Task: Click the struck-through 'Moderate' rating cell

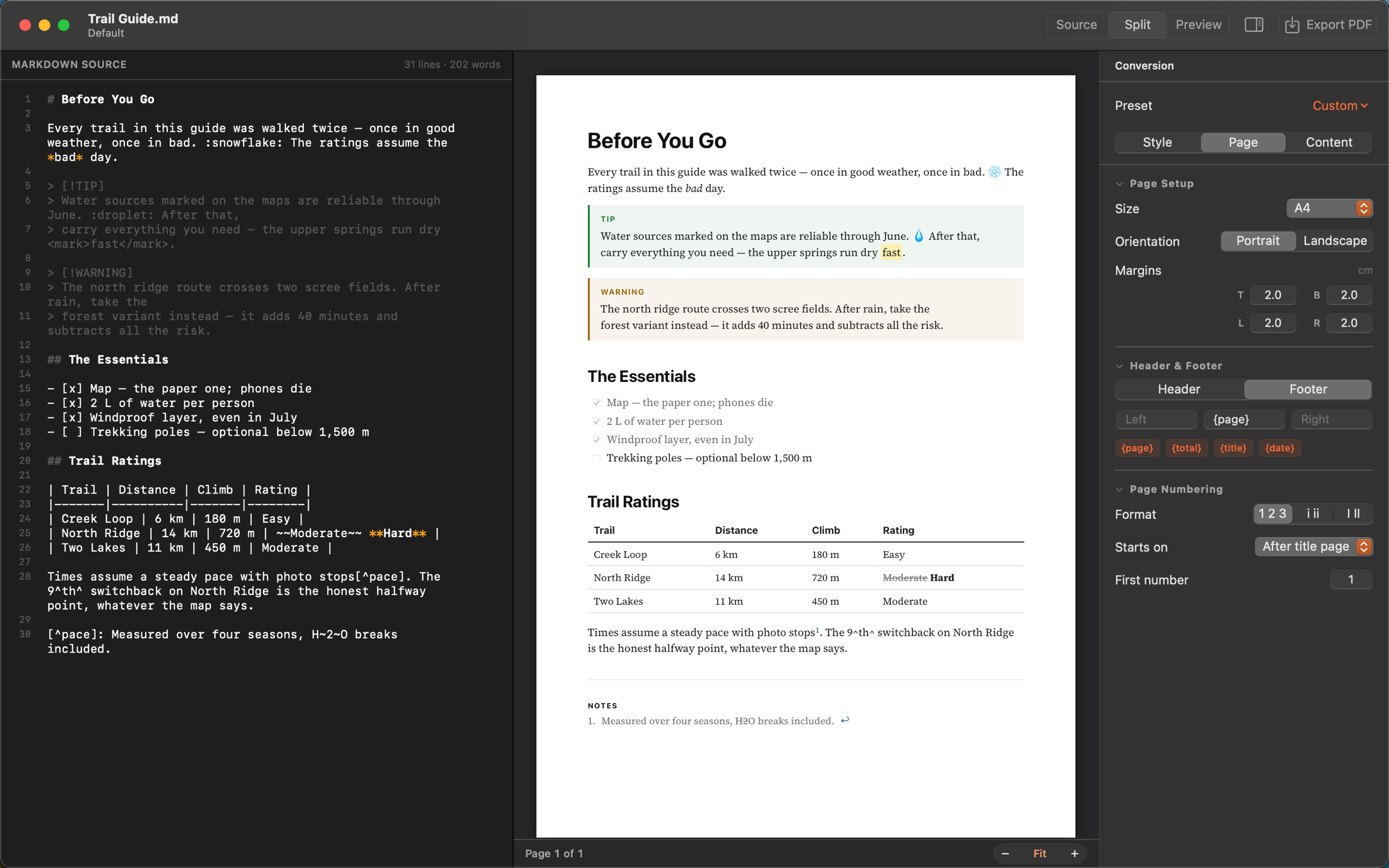Action: pyautogui.click(x=904, y=578)
